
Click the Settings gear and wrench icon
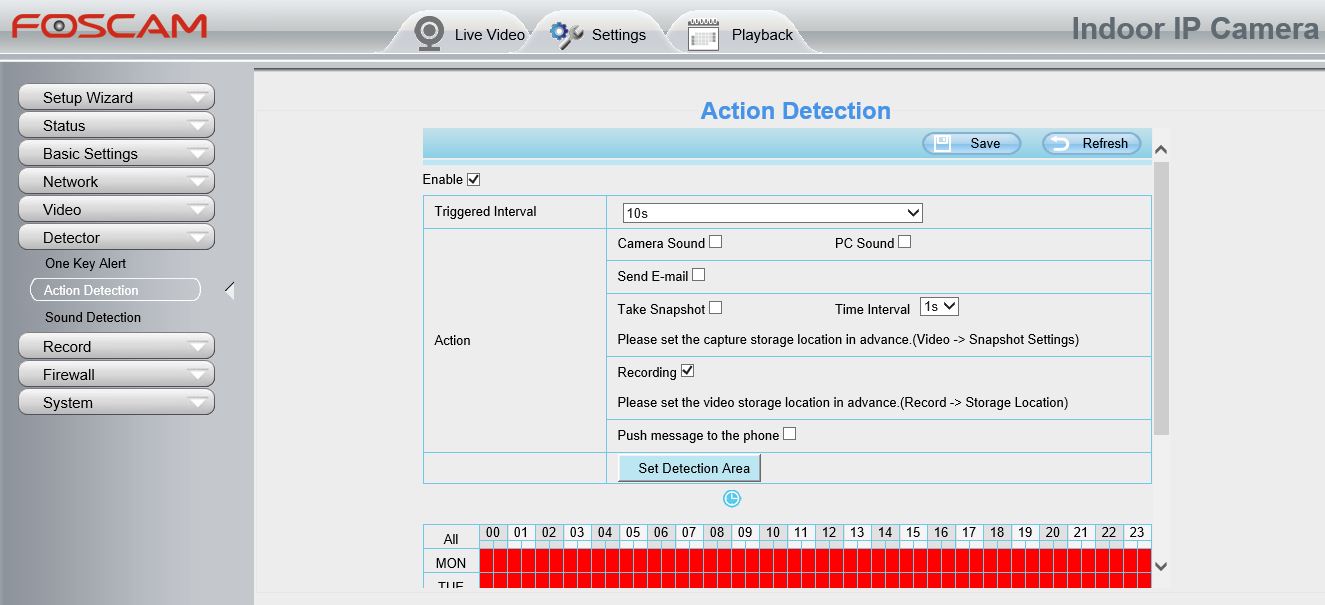tap(567, 34)
